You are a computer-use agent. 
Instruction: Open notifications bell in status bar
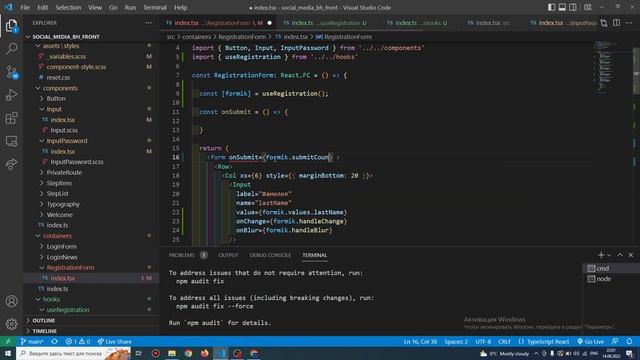tap(629, 342)
